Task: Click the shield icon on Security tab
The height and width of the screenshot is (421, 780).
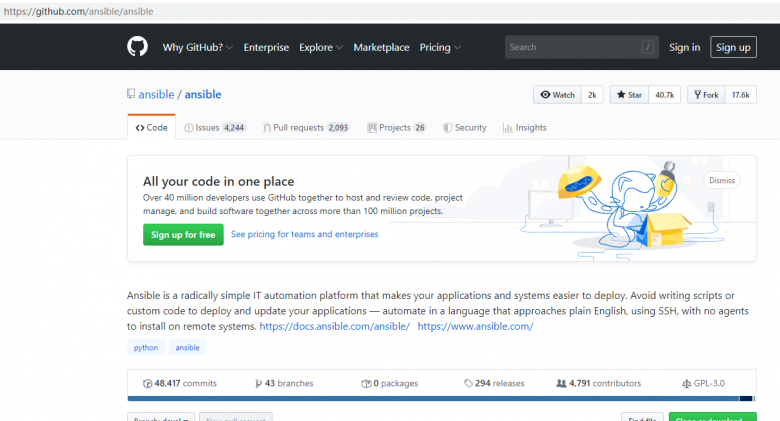Action: [x=447, y=128]
